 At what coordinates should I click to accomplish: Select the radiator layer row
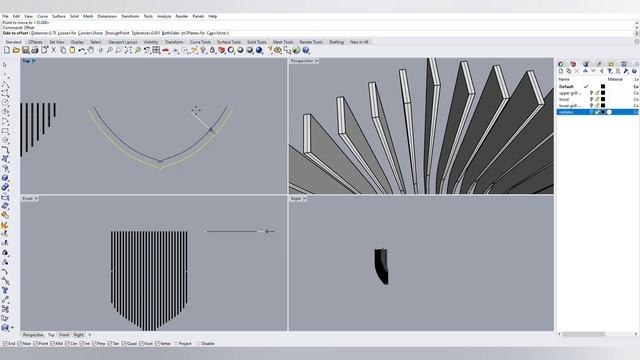(598, 112)
